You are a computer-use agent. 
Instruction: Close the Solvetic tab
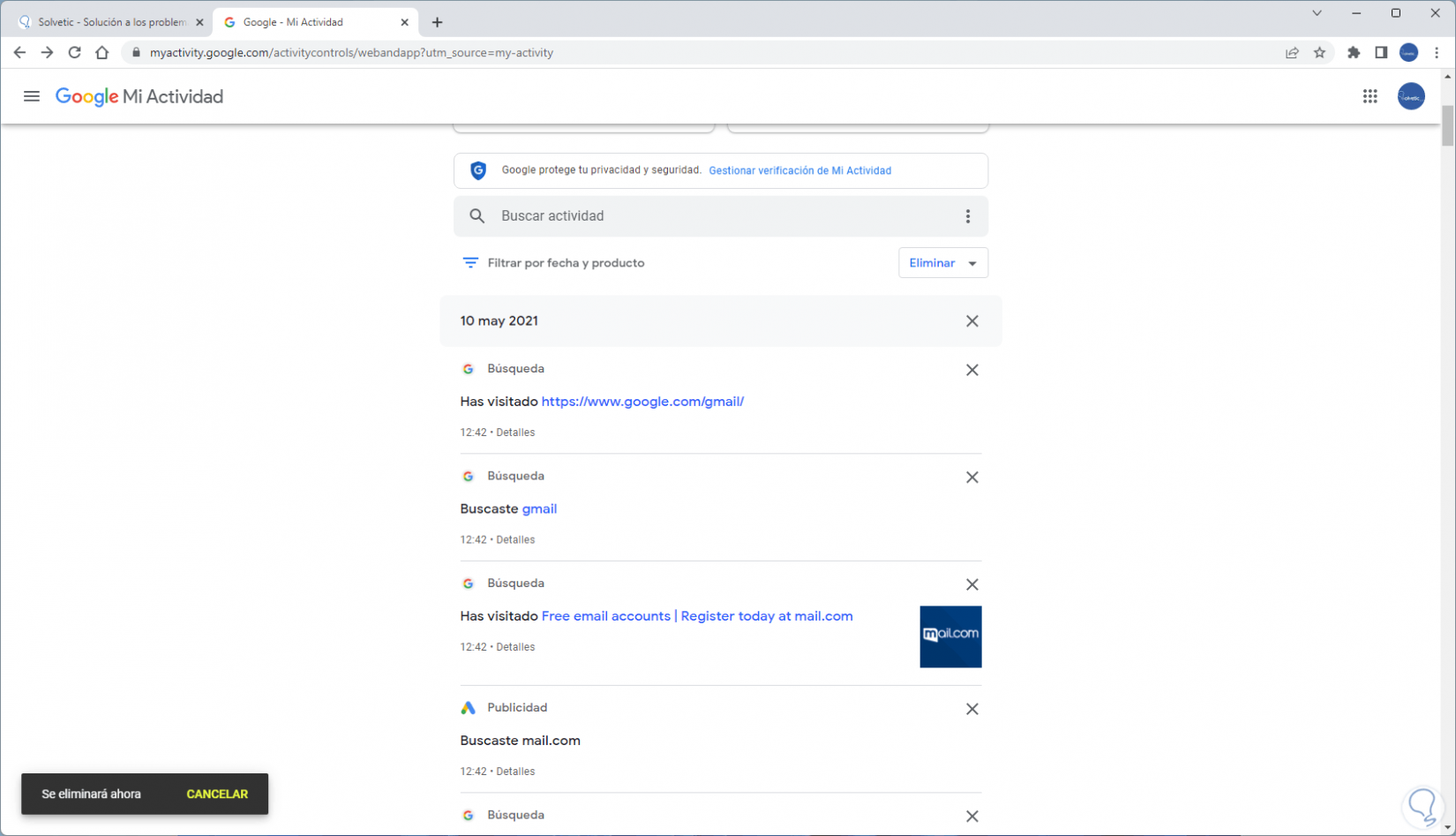click(x=199, y=22)
